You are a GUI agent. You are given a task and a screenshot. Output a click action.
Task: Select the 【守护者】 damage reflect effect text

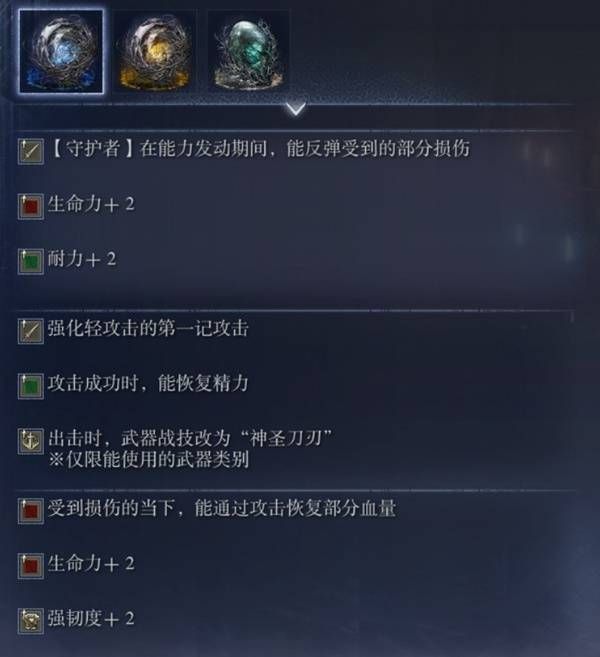260,149
